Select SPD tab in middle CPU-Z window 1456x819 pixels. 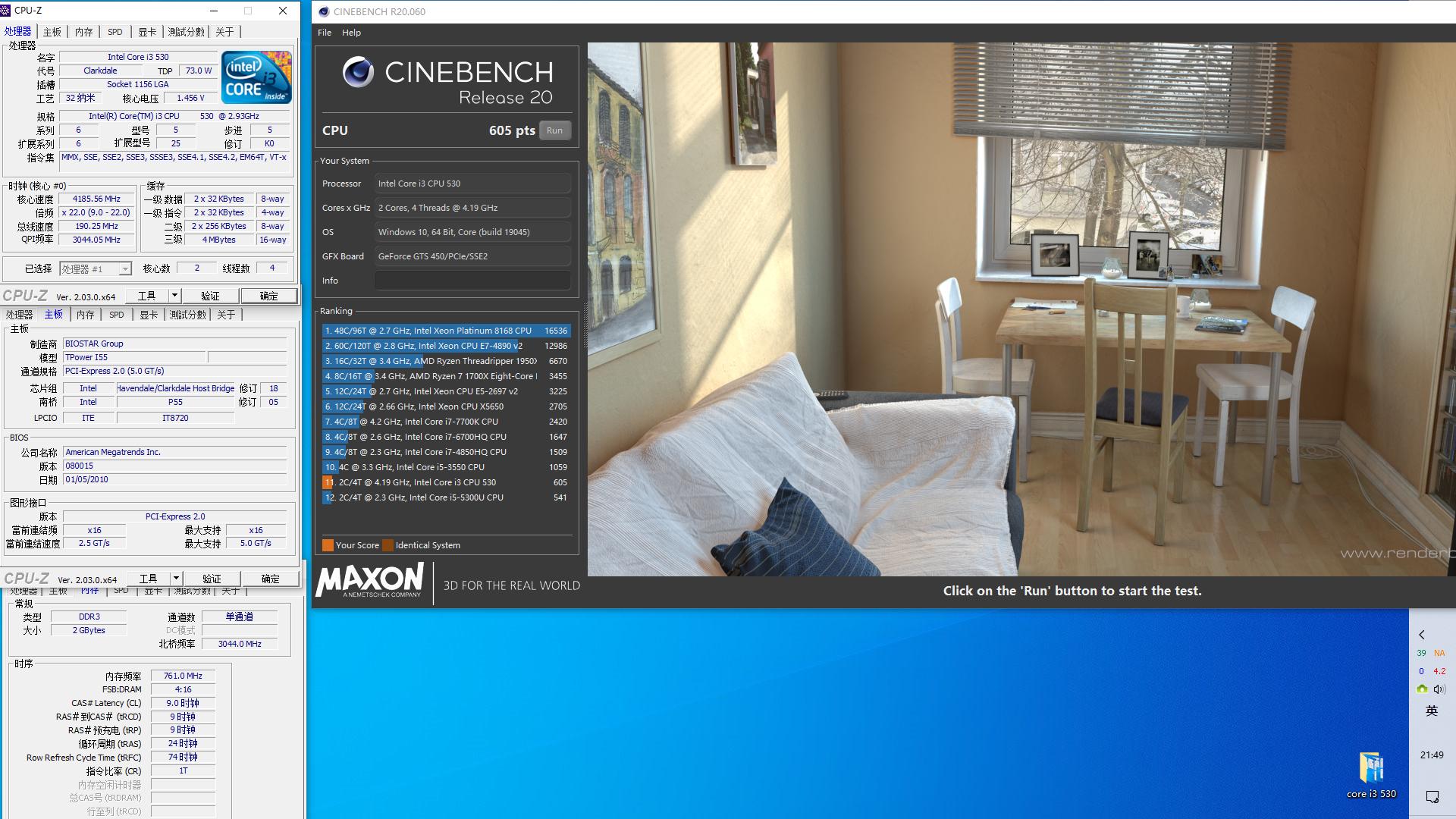pyautogui.click(x=117, y=315)
